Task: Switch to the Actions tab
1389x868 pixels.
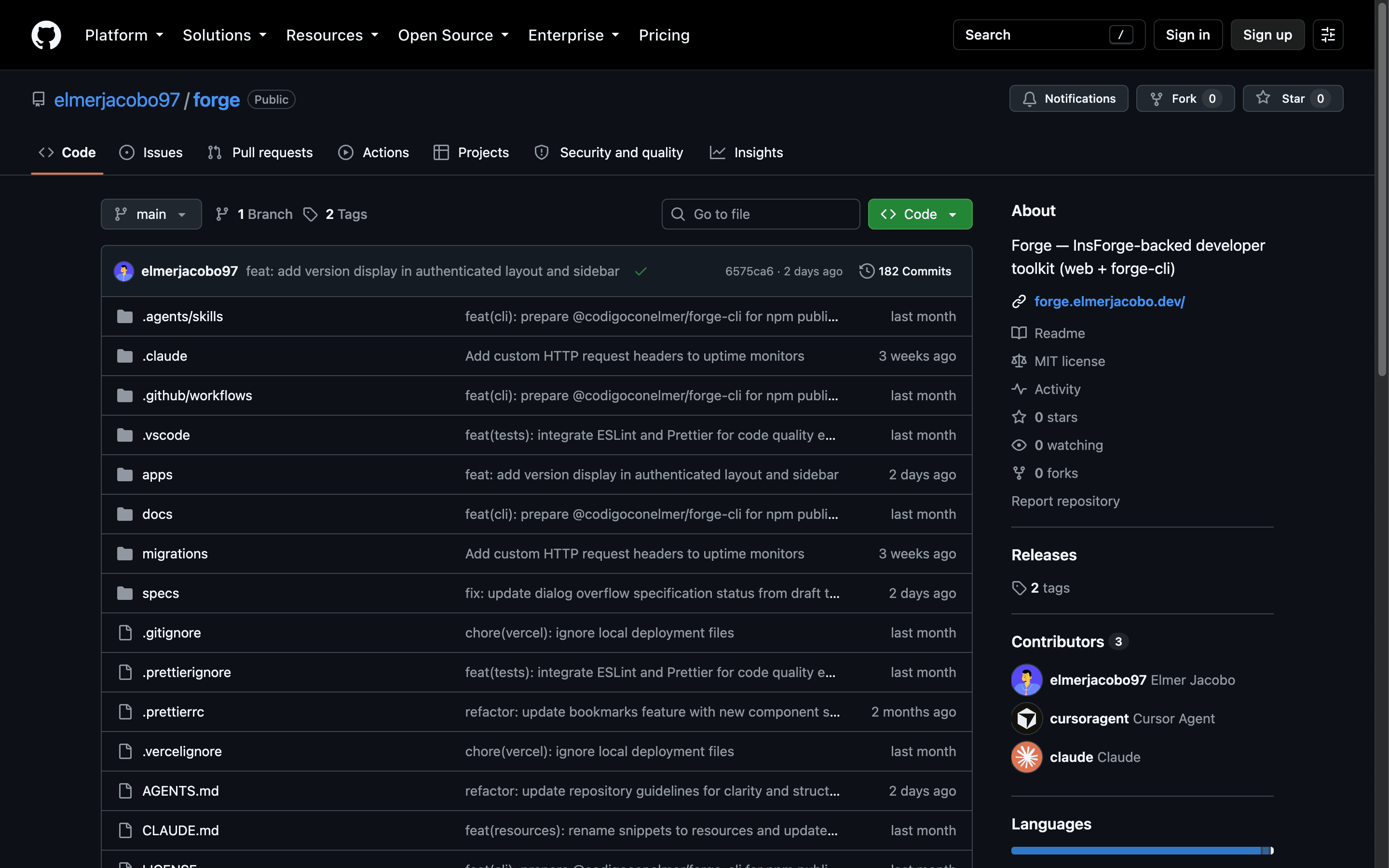Action: (x=374, y=153)
